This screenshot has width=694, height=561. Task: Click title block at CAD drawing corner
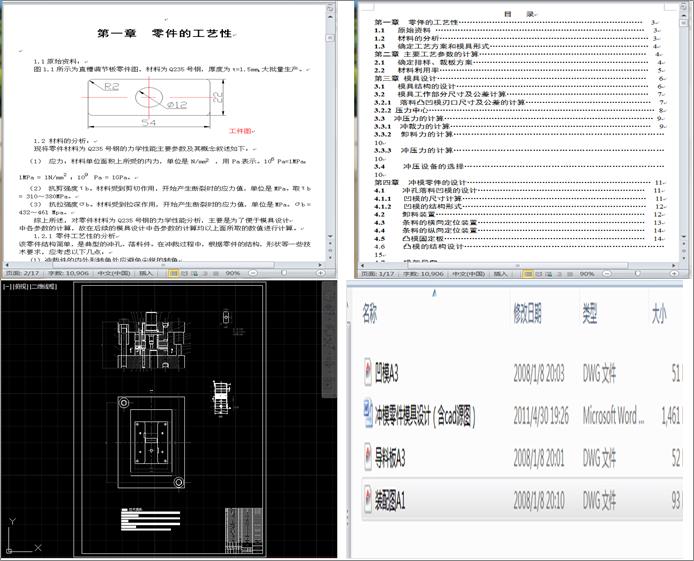244,530
